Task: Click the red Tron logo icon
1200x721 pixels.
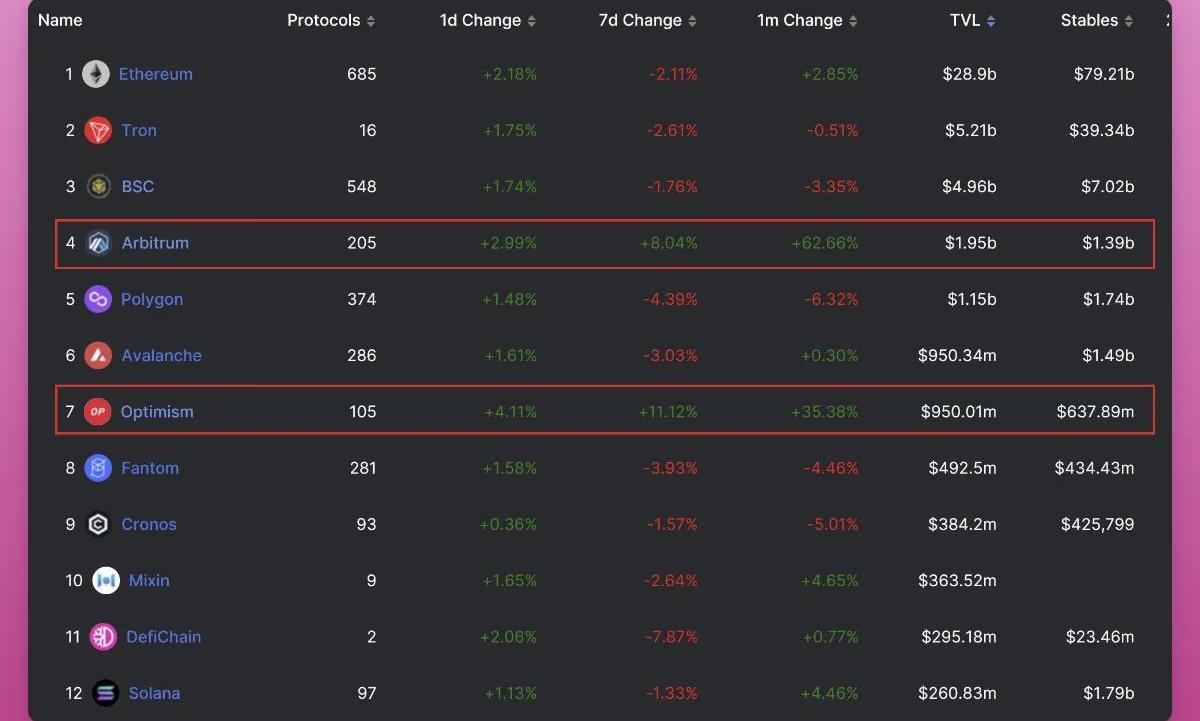Action: tap(98, 130)
